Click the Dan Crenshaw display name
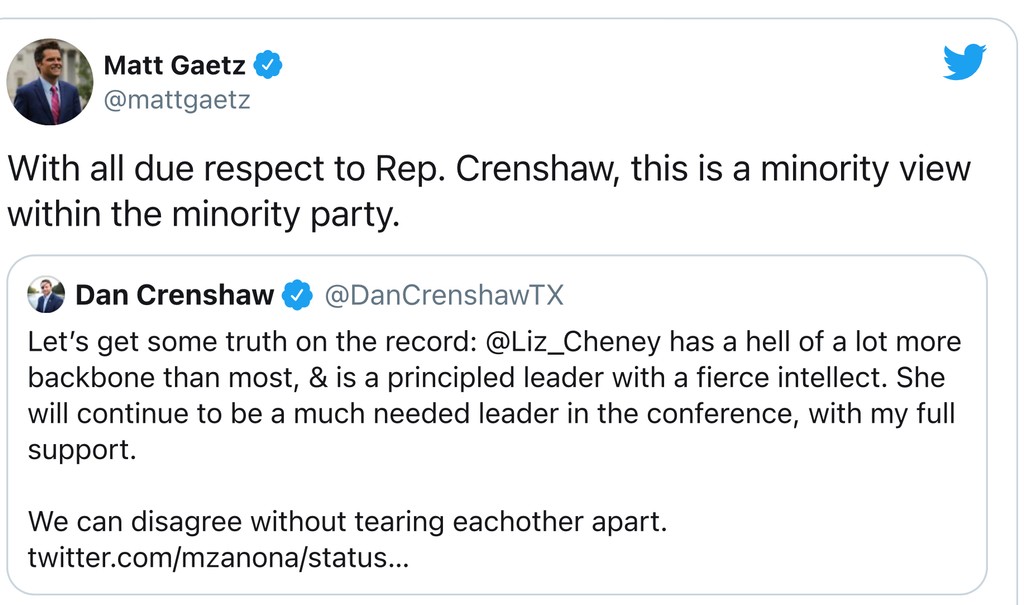1024x605 pixels. click(174, 295)
